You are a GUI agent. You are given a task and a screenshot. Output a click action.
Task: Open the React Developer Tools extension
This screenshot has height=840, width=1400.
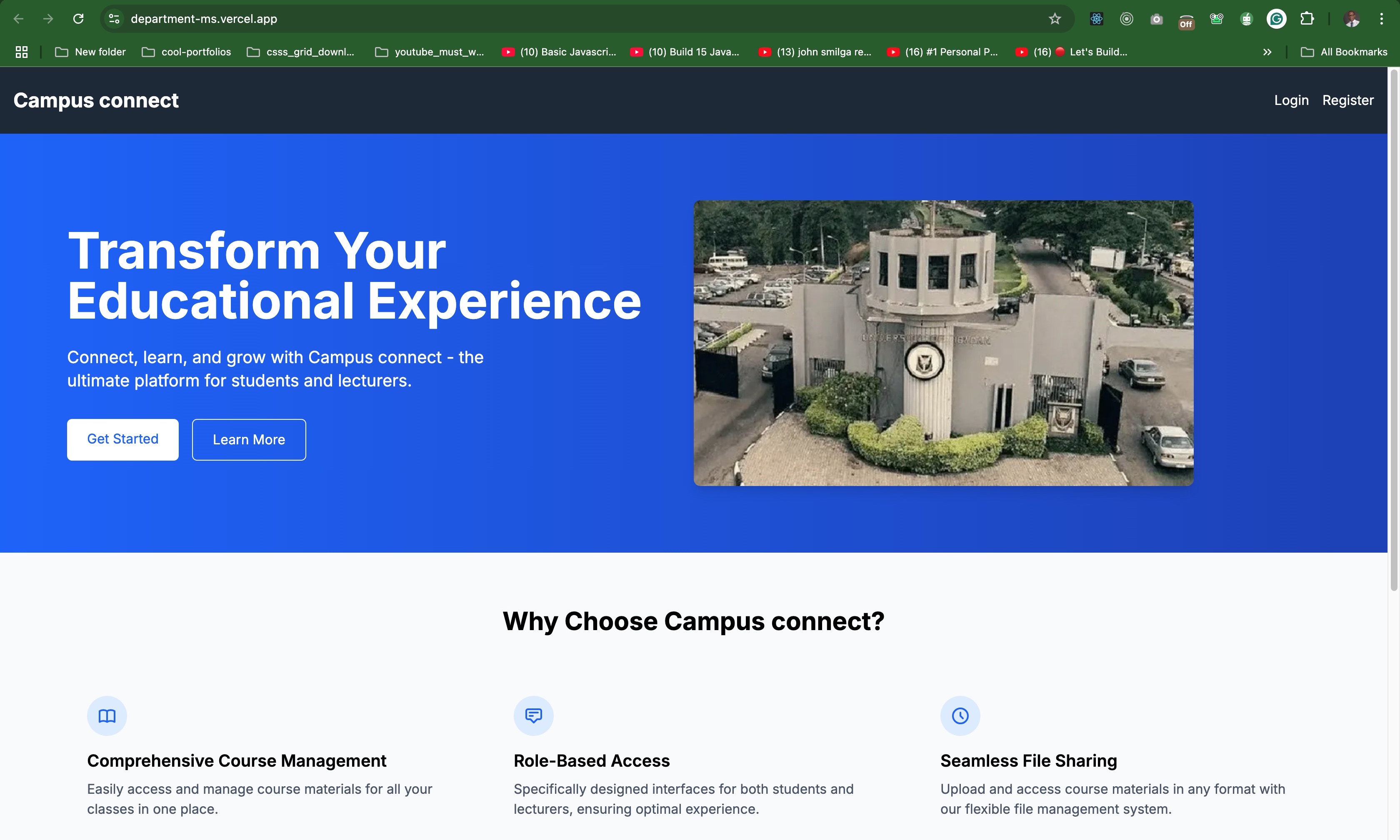coord(1096,19)
